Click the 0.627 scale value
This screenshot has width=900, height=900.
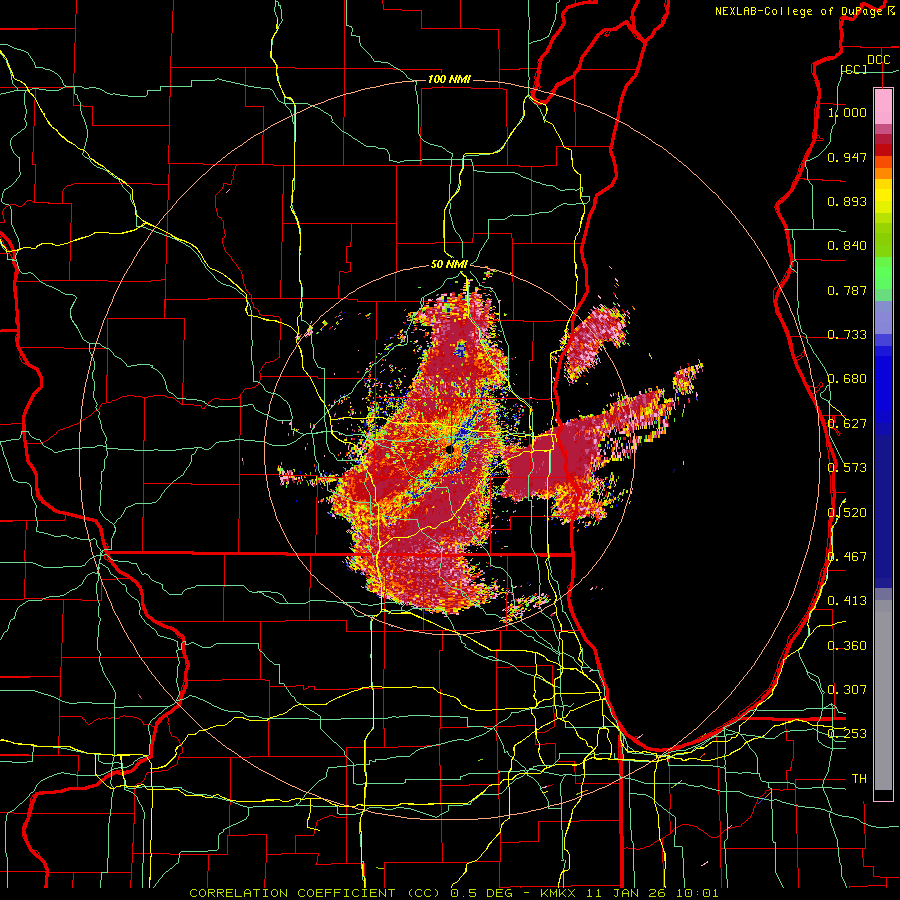click(847, 424)
